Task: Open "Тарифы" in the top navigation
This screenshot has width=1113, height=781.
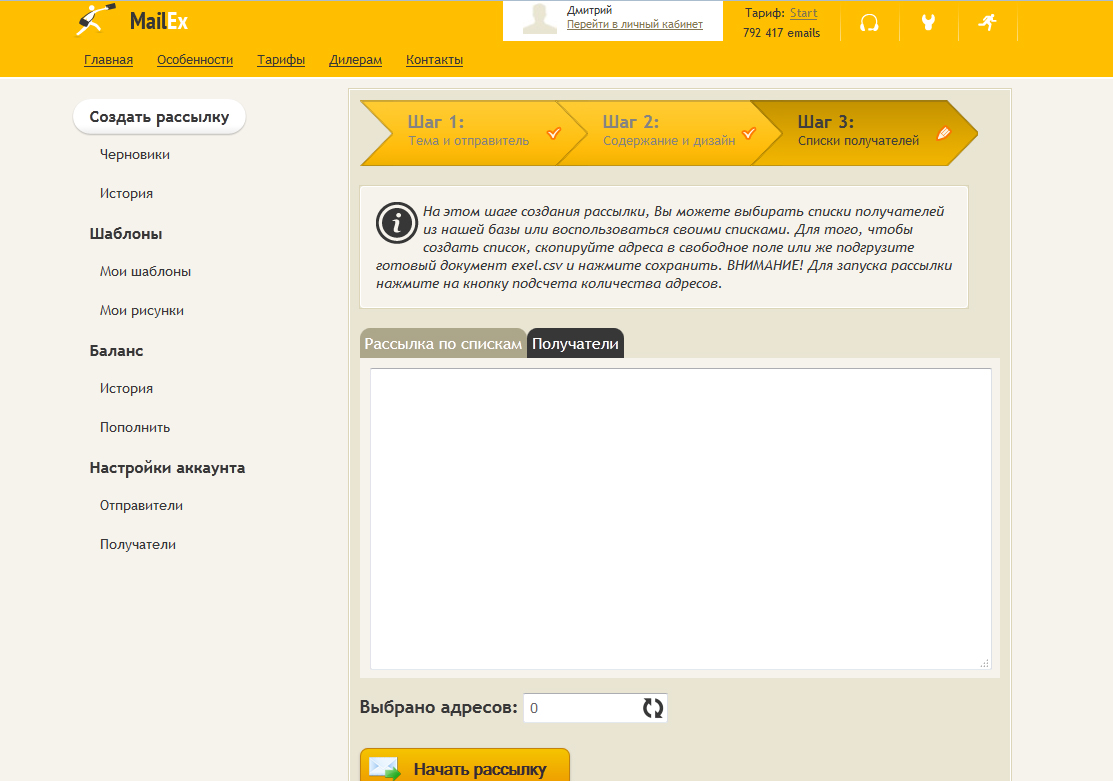Action: click(x=281, y=60)
